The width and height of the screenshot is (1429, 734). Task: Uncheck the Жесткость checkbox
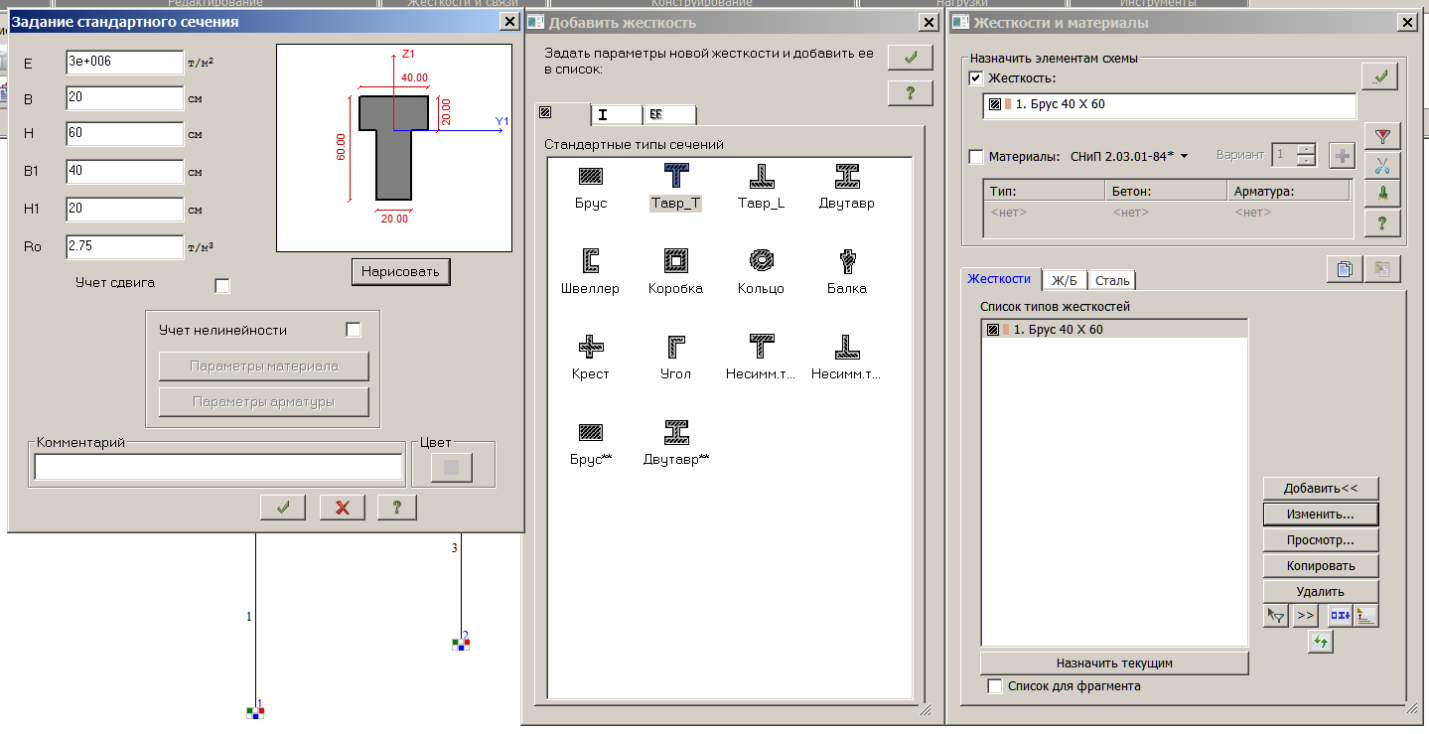(976, 78)
